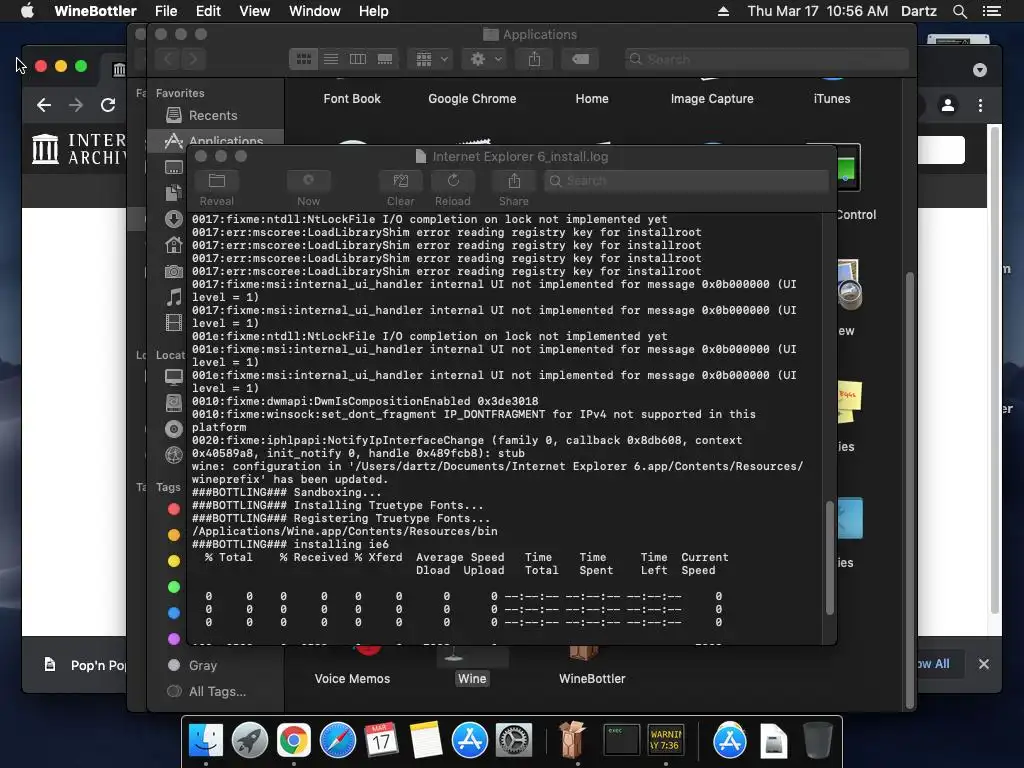The image size is (1024, 768).
Task: Click the Share icon in the log toolbar
Action: [514, 181]
